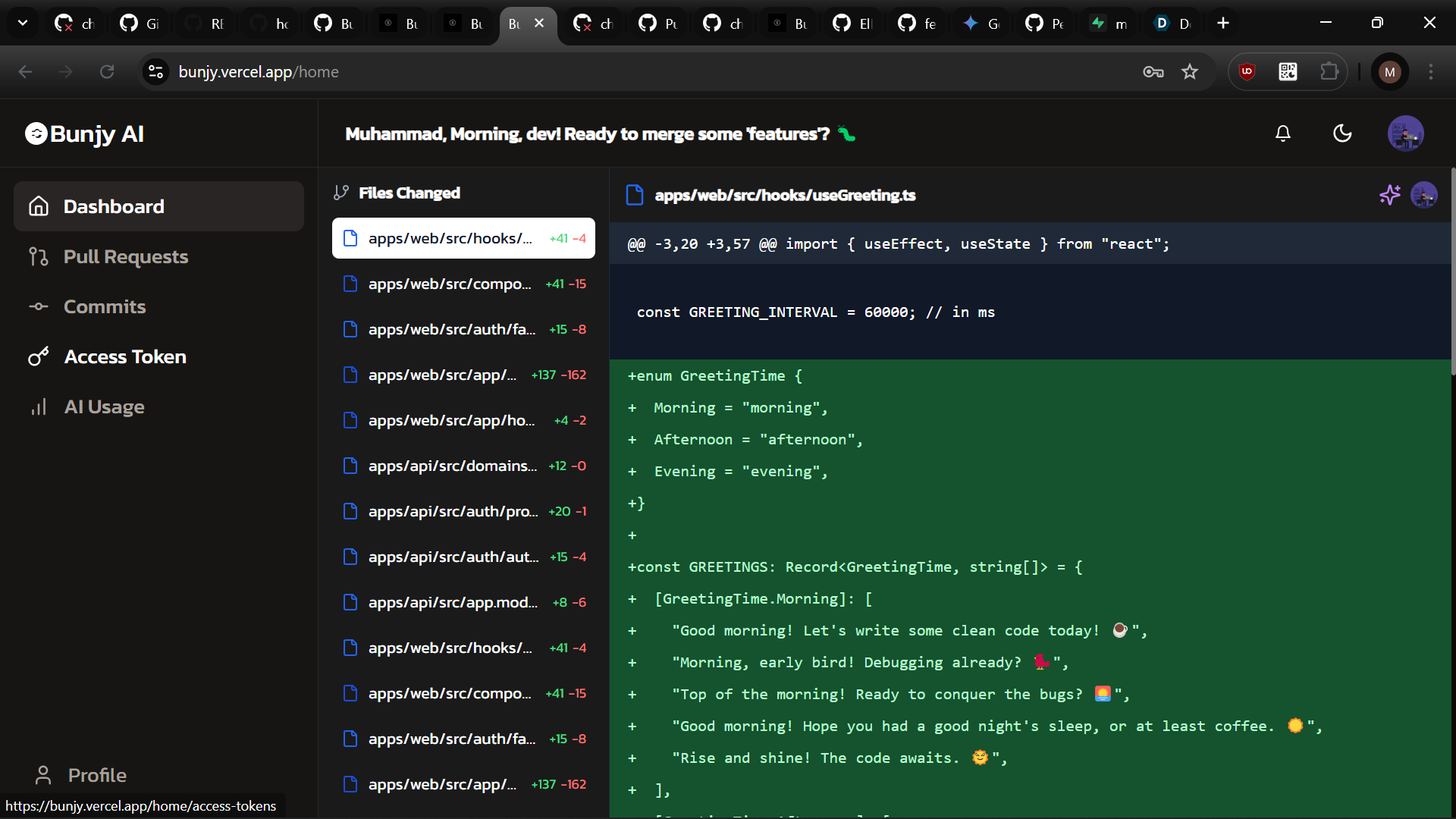
Task: Click the Bunjy AI logo
Action: coord(85,133)
